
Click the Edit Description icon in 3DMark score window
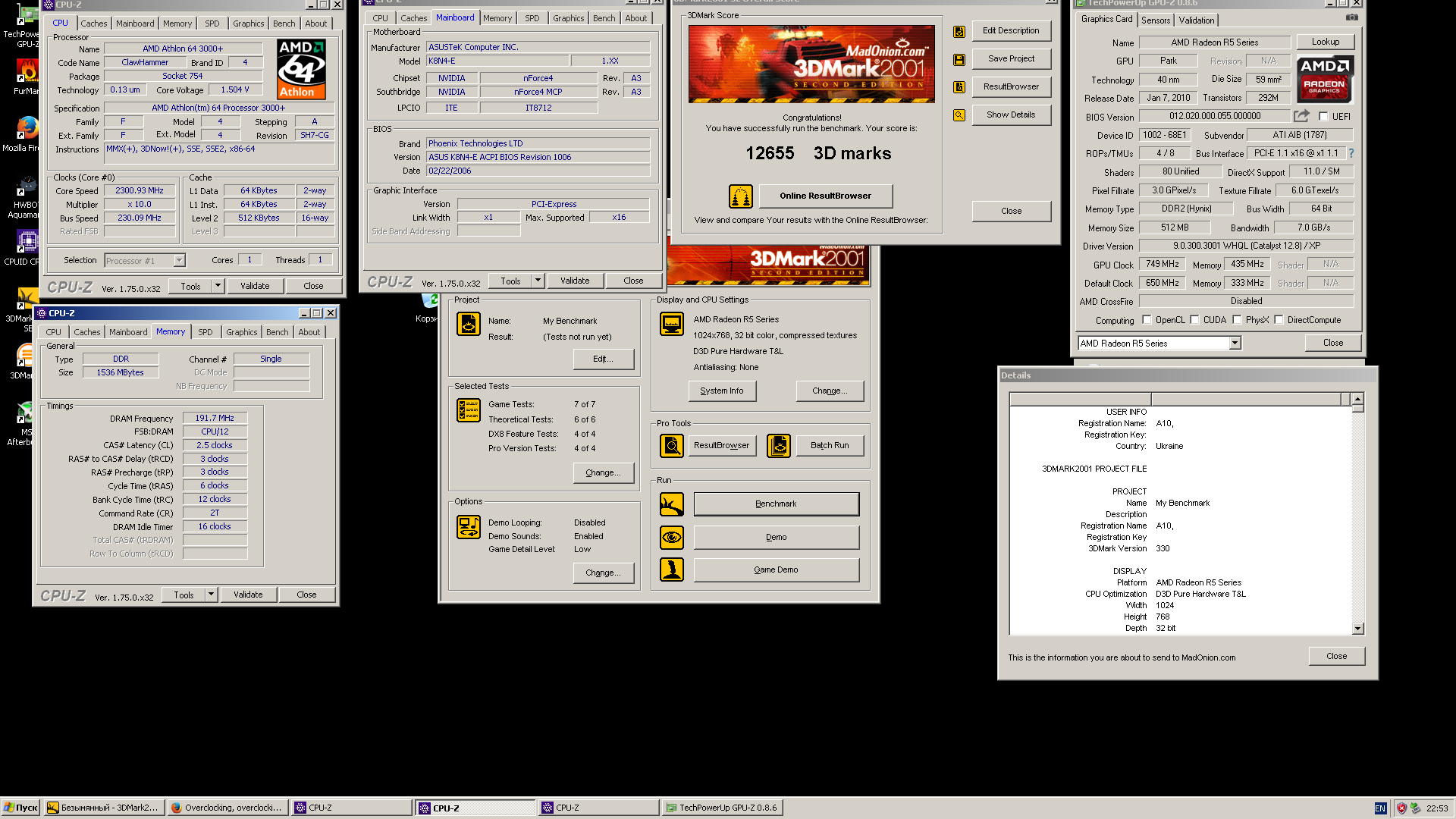coord(959,32)
